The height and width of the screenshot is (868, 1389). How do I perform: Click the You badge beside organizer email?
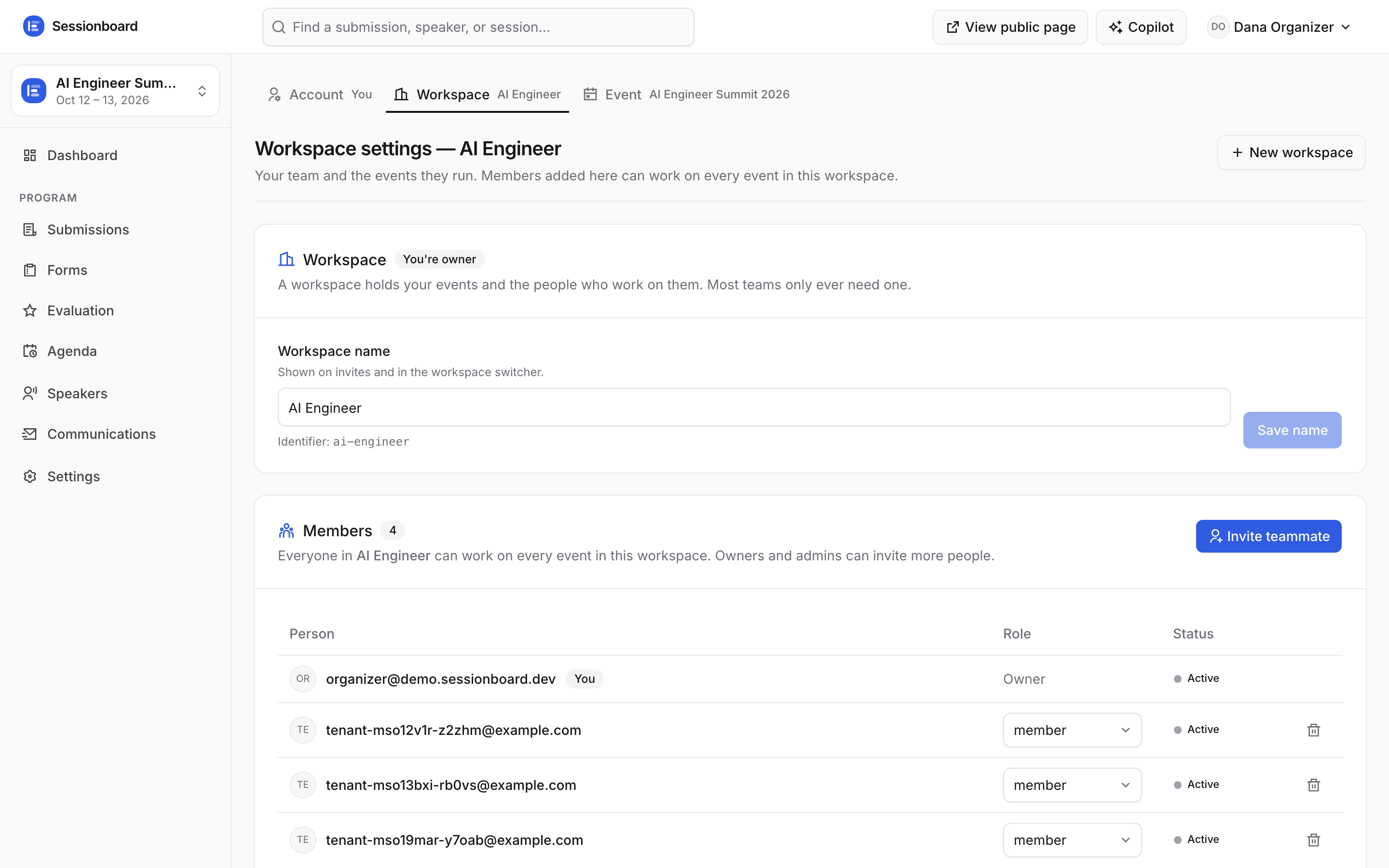coord(585,678)
